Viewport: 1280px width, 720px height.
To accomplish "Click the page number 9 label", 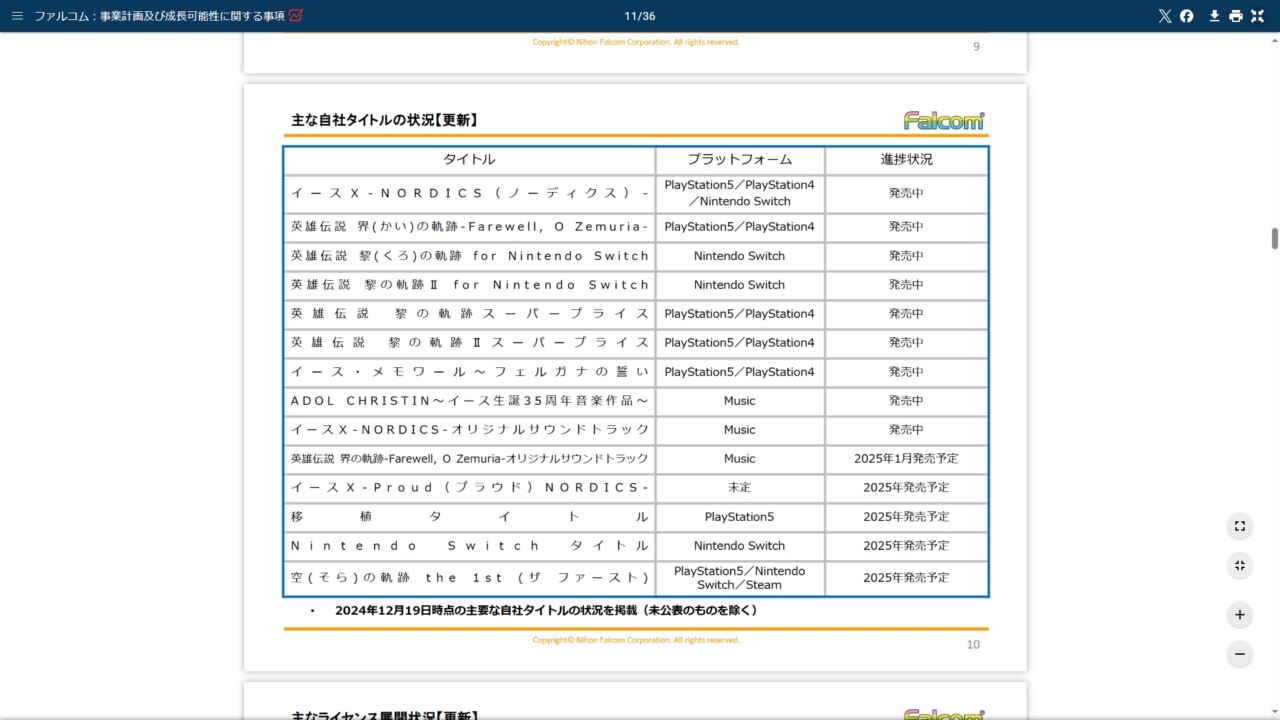I will [x=977, y=47].
